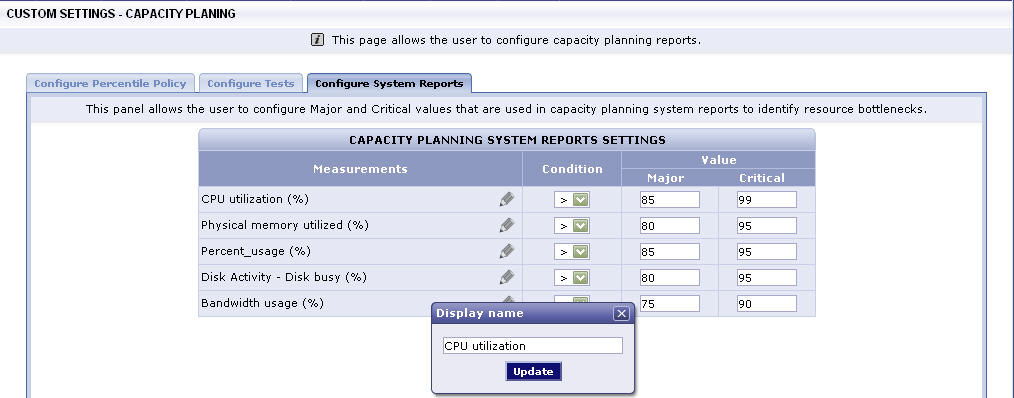Click the Update button
The width and height of the screenshot is (1014, 398).
pyautogui.click(x=534, y=371)
